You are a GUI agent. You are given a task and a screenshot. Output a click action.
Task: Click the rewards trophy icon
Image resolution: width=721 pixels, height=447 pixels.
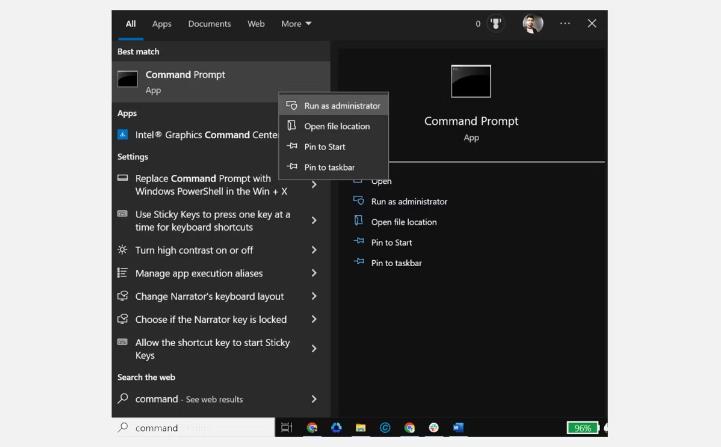(x=496, y=23)
